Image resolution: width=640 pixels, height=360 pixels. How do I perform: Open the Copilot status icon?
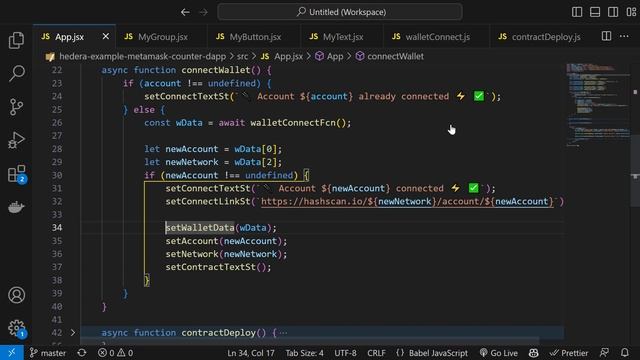(533, 353)
